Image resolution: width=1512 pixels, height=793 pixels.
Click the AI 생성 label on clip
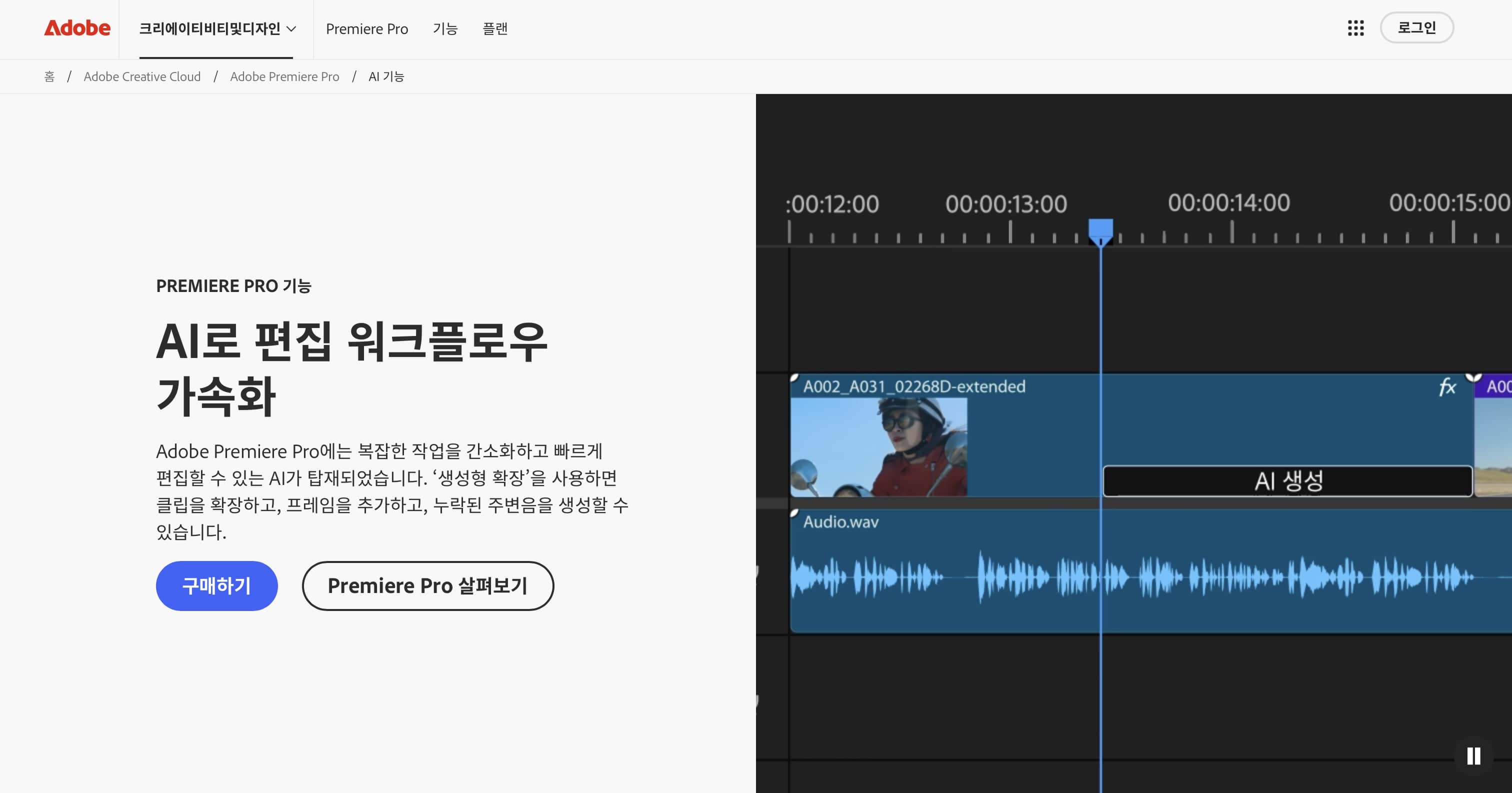pyautogui.click(x=1288, y=481)
